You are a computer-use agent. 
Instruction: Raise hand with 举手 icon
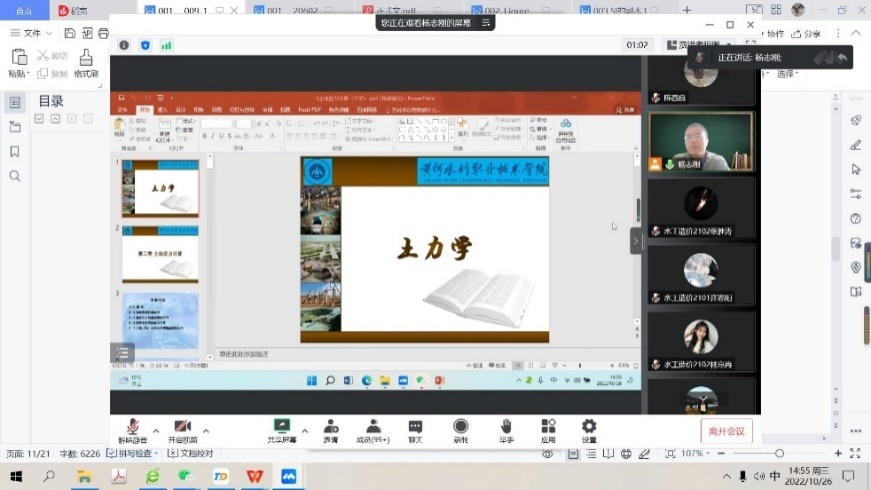click(506, 427)
